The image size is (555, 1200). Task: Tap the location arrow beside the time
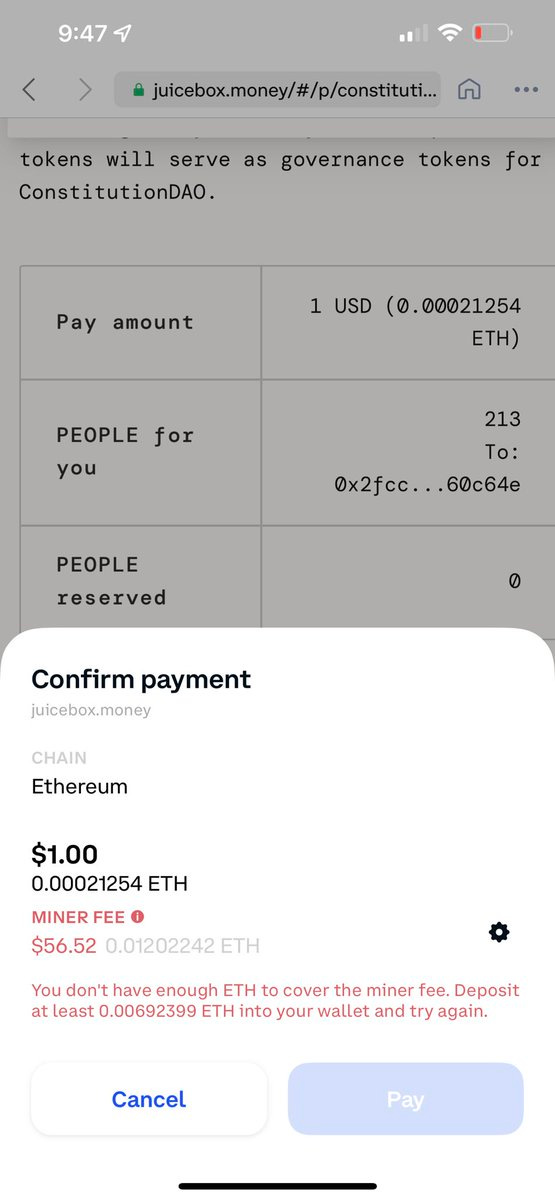122,34
